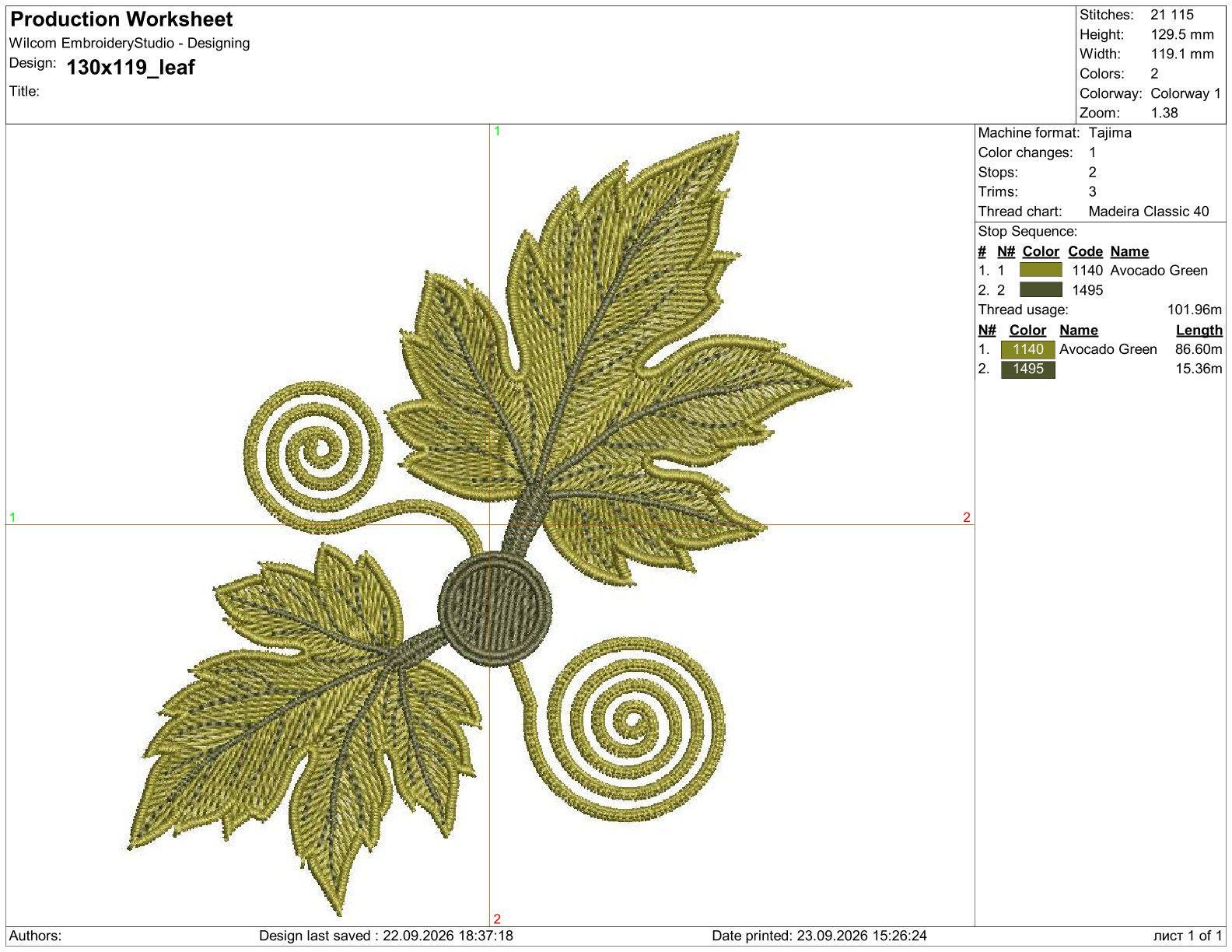Select the 1495 color block in Thread usage
Viewport: 1232px width, 952px height.
click(1027, 369)
